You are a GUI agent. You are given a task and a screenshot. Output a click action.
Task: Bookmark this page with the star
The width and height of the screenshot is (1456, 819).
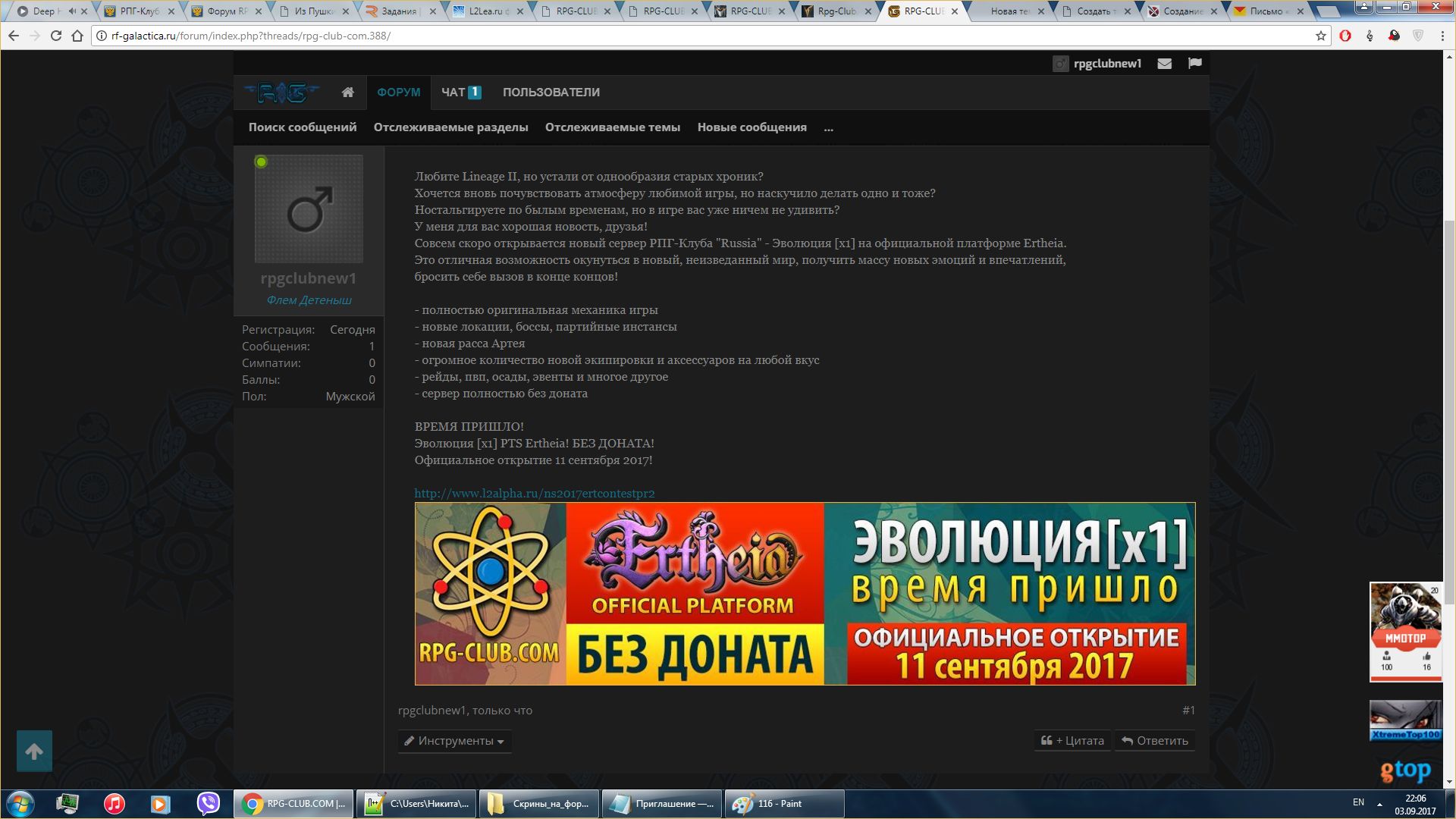1320,36
